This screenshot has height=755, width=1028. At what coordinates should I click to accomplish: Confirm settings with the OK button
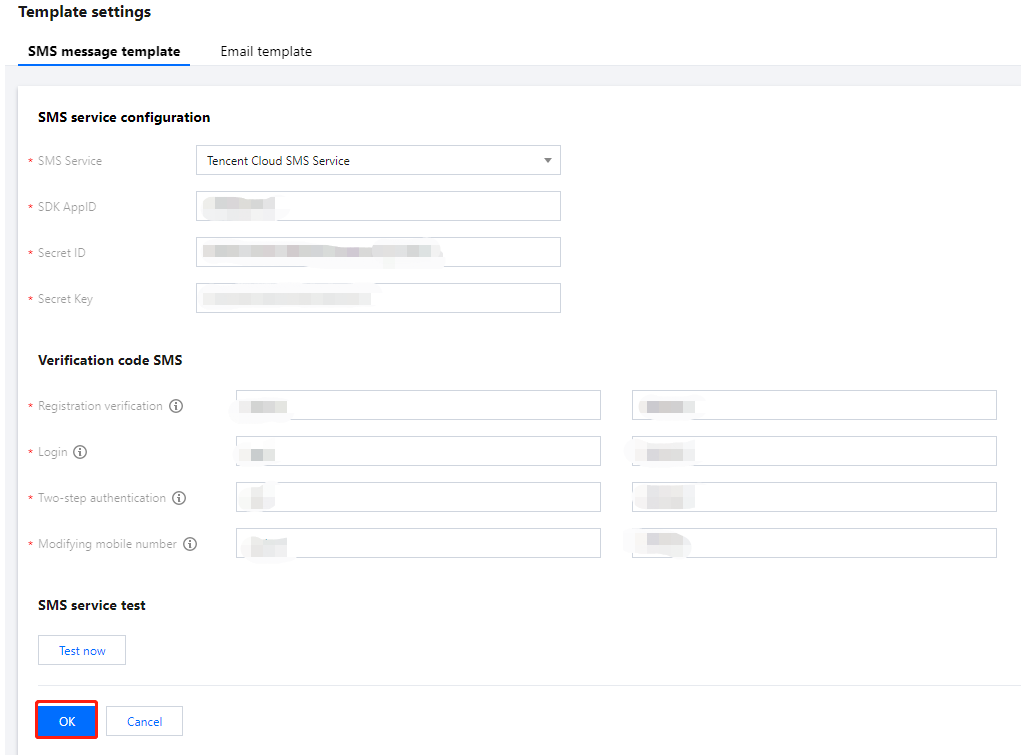point(67,721)
